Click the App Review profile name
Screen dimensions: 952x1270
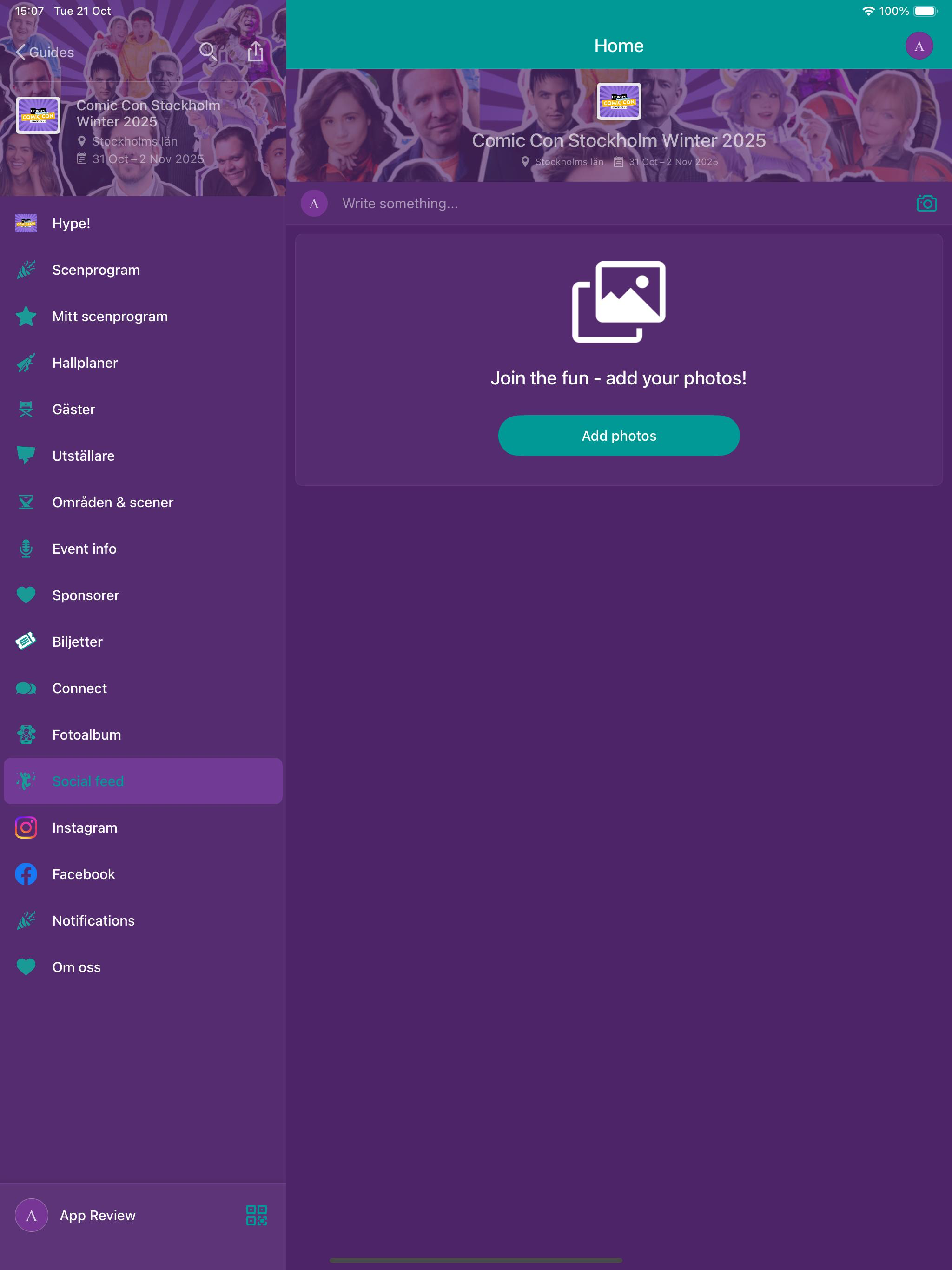[x=98, y=1216]
